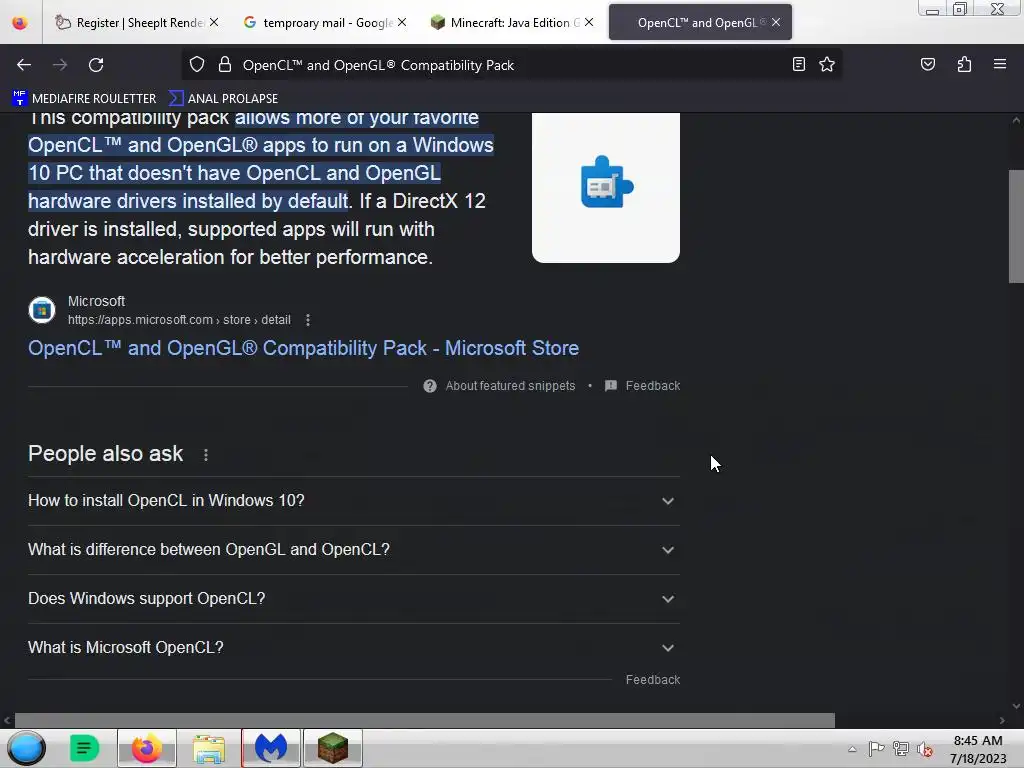Viewport: 1024px width, 768px height.
Task: Bookmark this page with the star icon
Action: click(827, 64)
